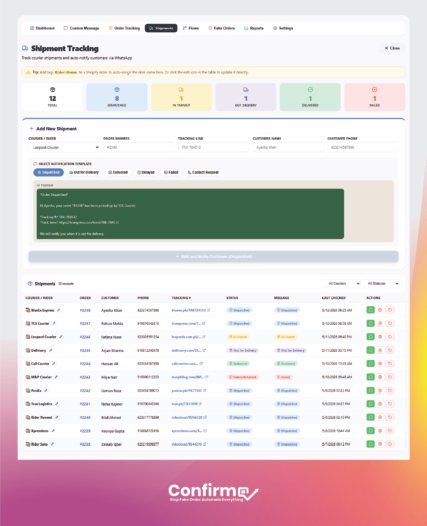The image size is (427, 526).
Task: Click the Customer Name input field
Action: click(x=287, y=148)
